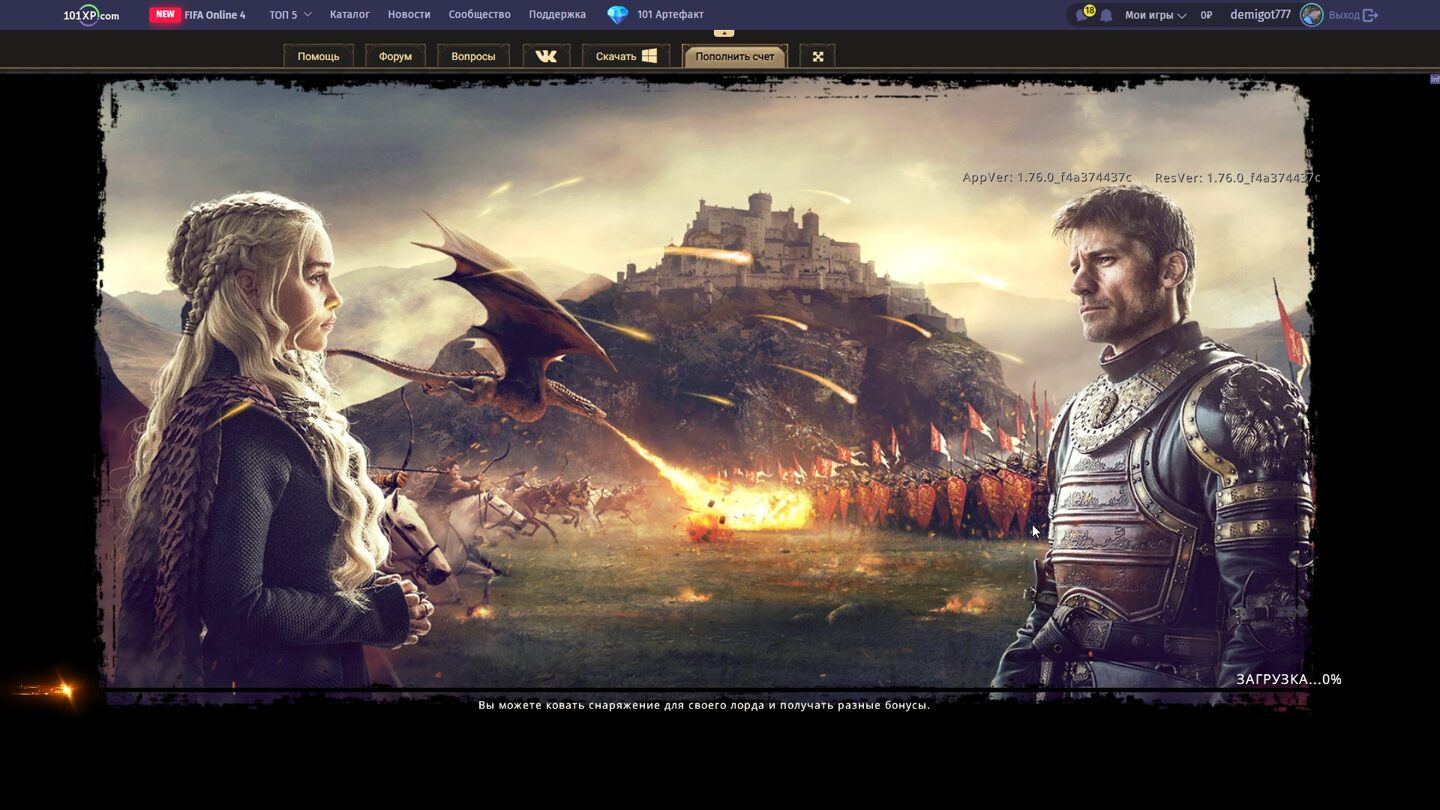Open the 101 Артефакт link
The height and width of the screenshot is (810, 1440).
tap(670, 15)
